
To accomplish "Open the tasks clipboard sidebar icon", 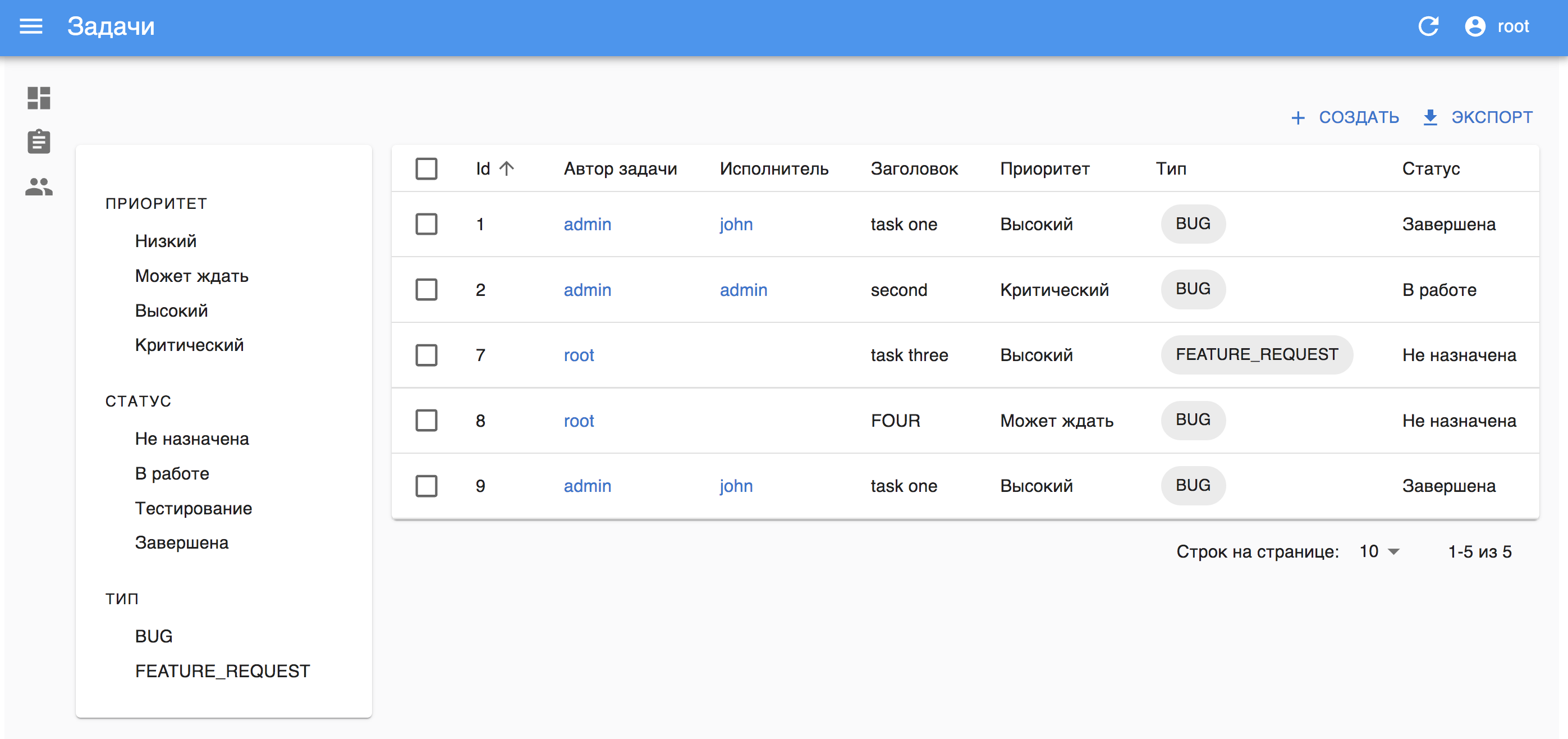I will tap(39, 142).
